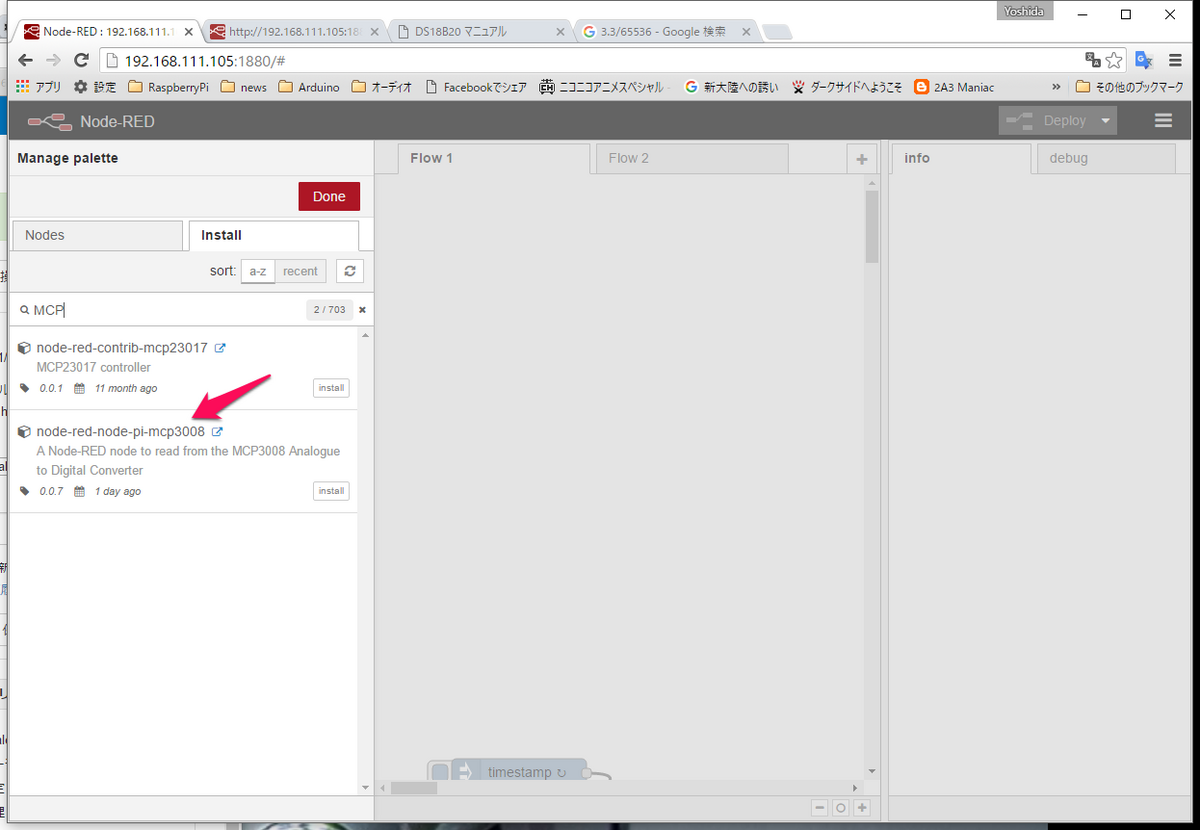Bookmark this page with the star icon
This screenshot has width=1200, height=830.
(x=1114, y=60)
